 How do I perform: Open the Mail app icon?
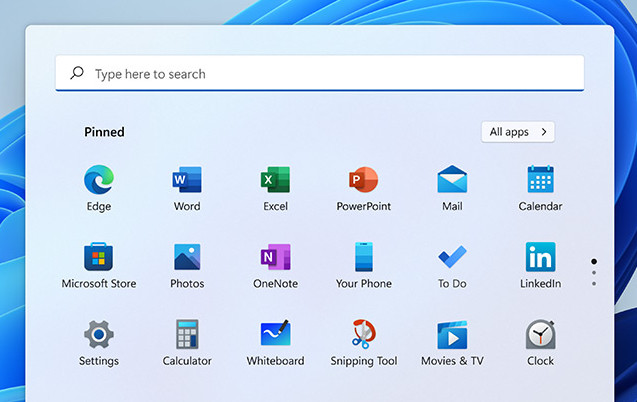point(452,179)
